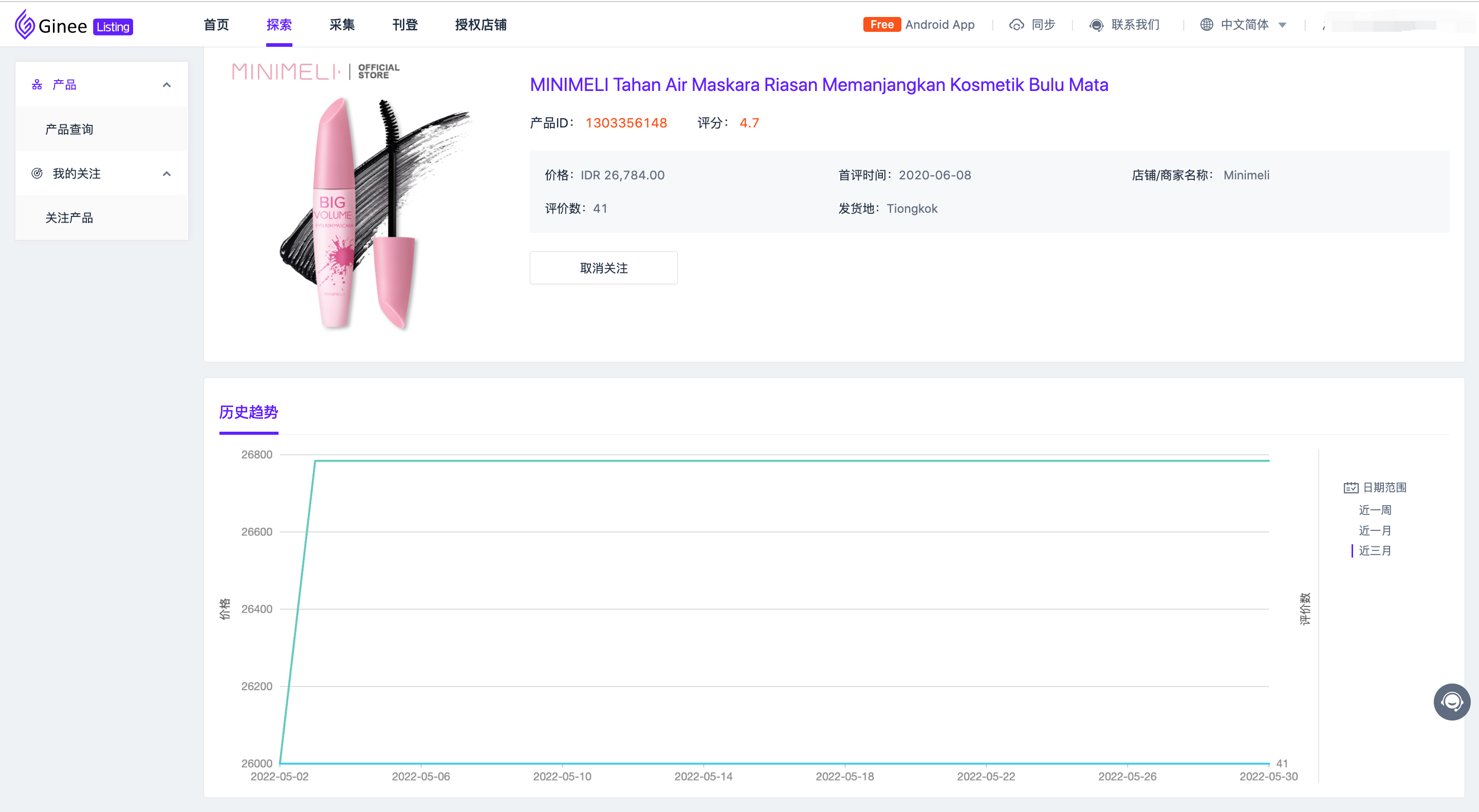Viewport: 1479px width, 812px height.
Task: Click the shop name Minimeli
Action: point(1246,175)
